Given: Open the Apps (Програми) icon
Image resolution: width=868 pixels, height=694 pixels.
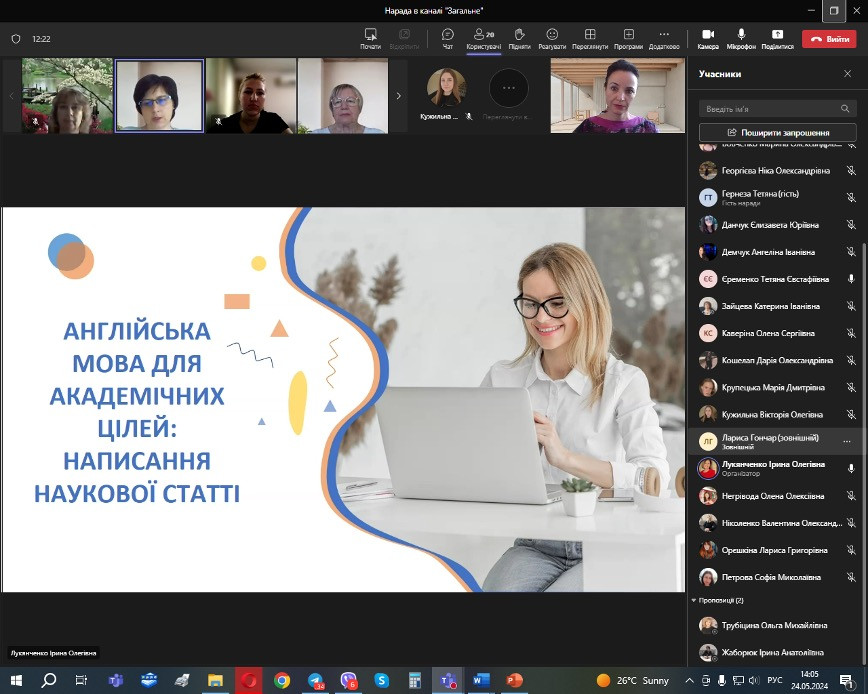Looking at the screenshot, I should tap(628, 35).
